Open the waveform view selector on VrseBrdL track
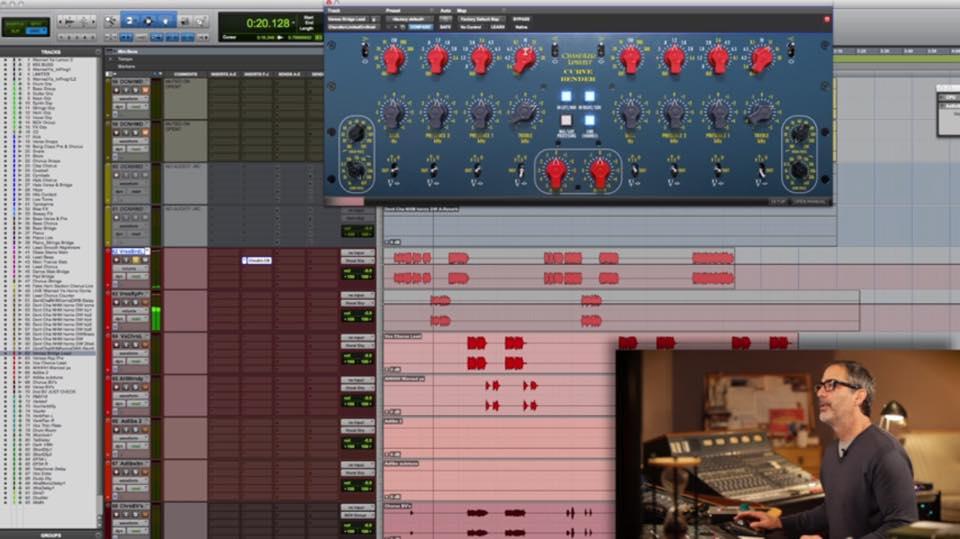Viewport: 960px width, 539px height. tap(130, 269)
